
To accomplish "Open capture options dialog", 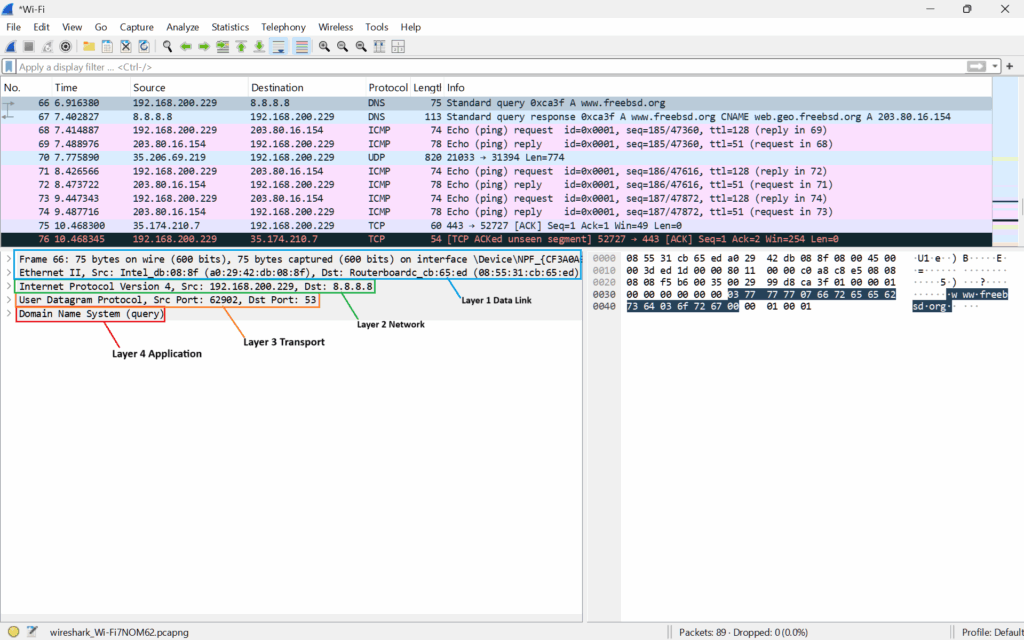I will click(x=65, y=46).
